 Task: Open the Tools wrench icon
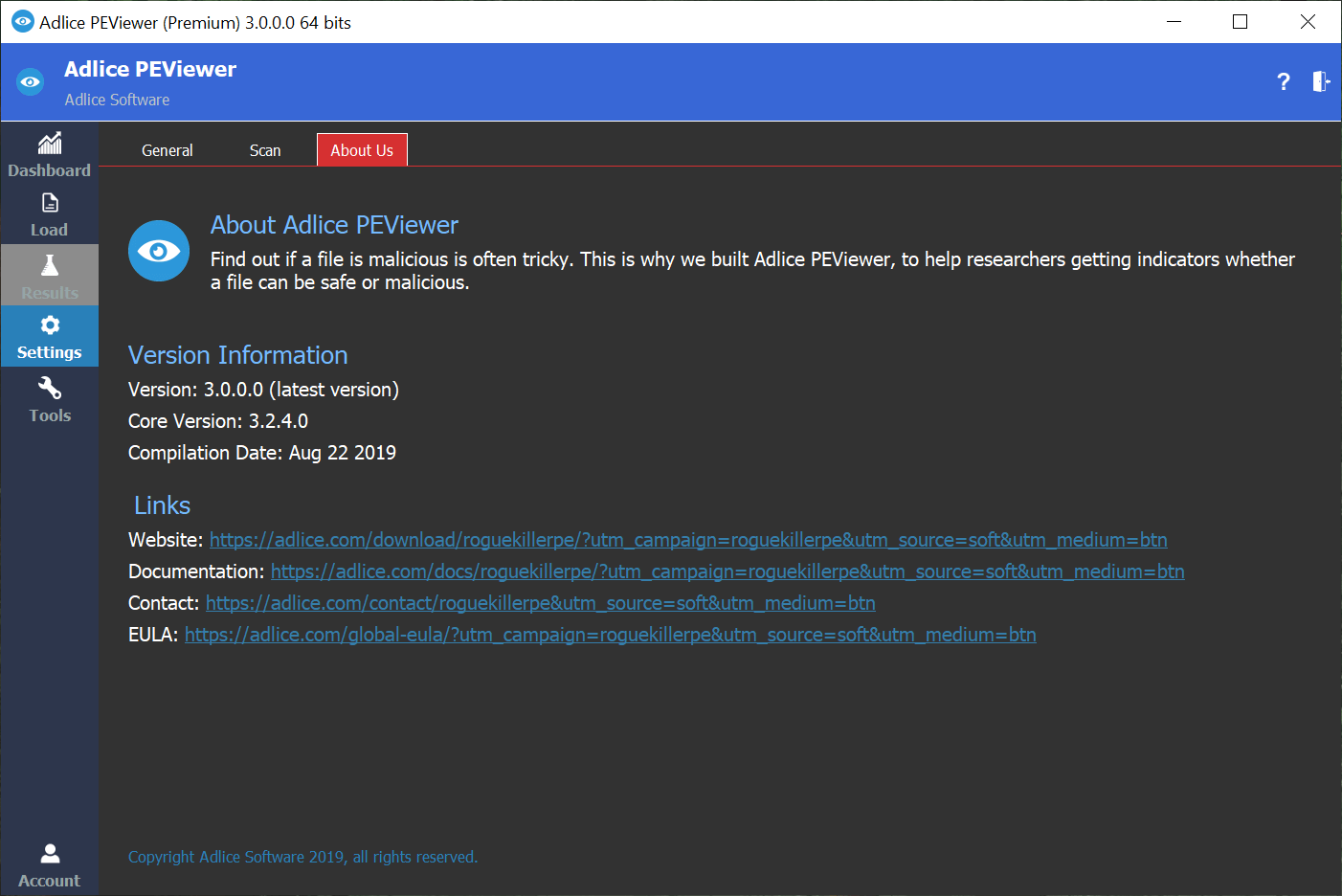point(50,388)
